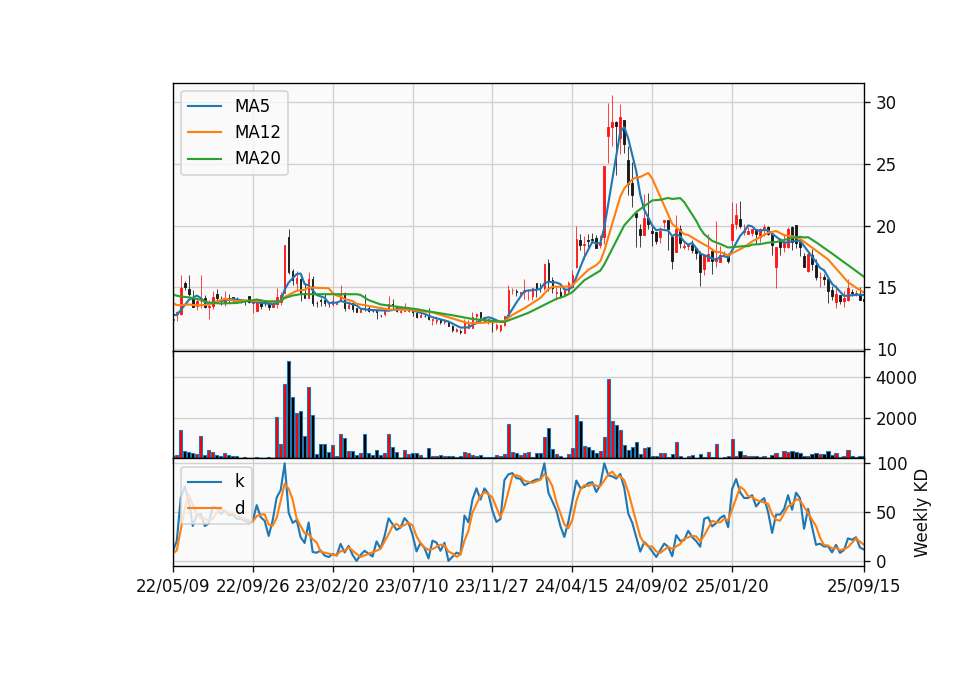The width and height of the screenshot is (960, 690).
Task: Click the volume axis label 2000
Action: pyautogui.click(x=896, y=419)
